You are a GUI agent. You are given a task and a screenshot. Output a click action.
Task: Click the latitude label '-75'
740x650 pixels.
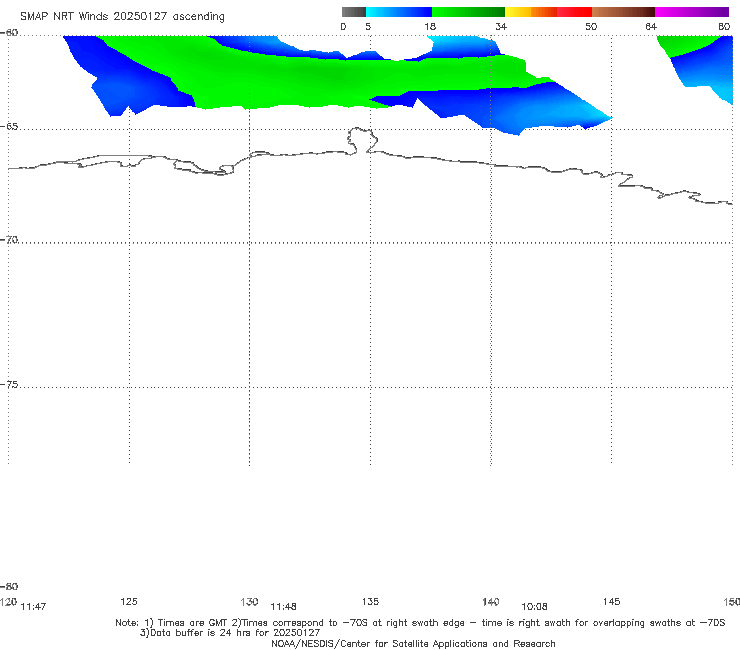[9, 385]
